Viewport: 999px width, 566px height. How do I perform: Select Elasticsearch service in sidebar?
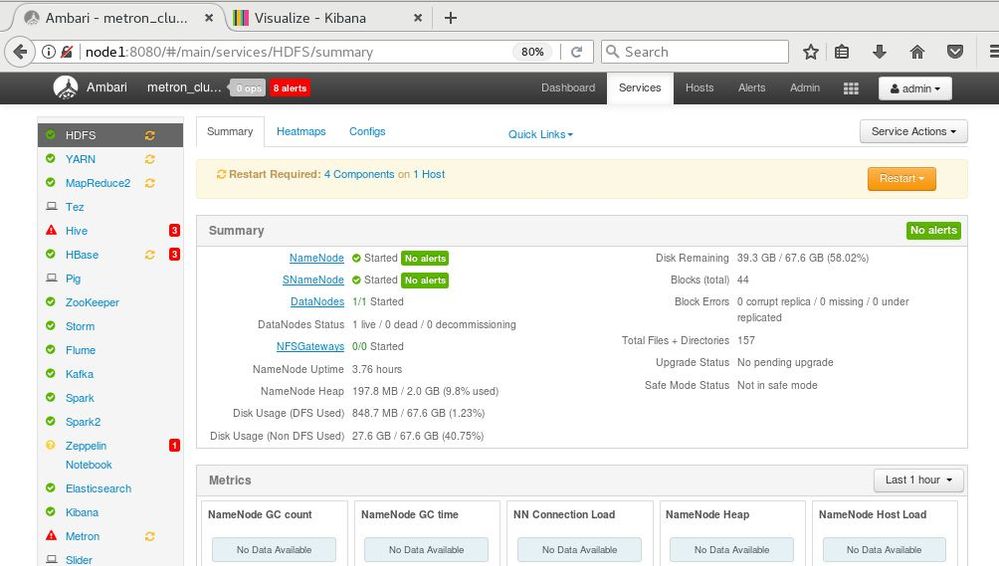tap(98, 489)
